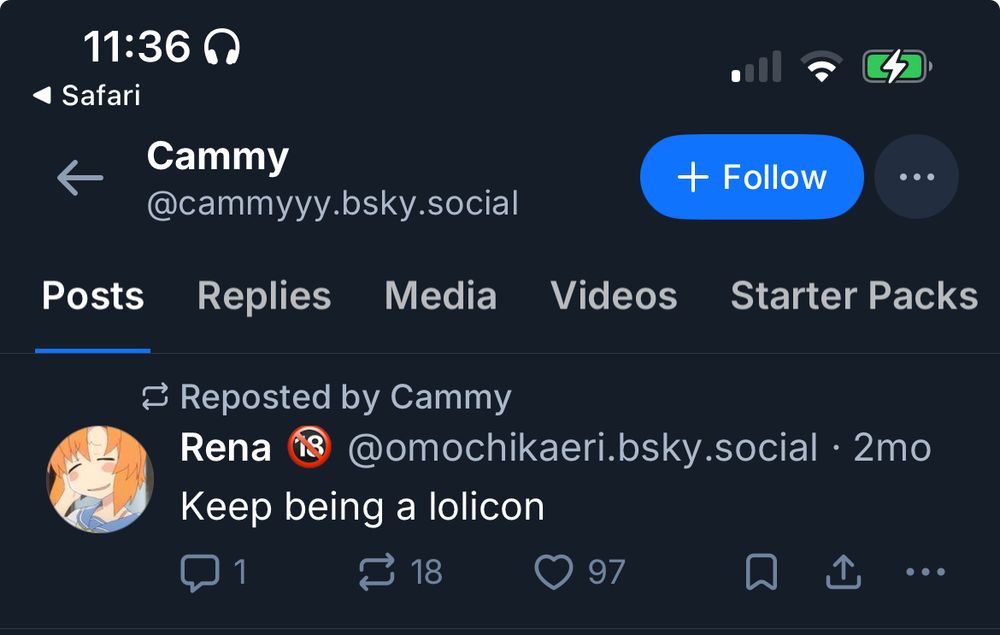View the Starter Packs tab
This screenshot has width=1000, height=635.
(853, 296)
